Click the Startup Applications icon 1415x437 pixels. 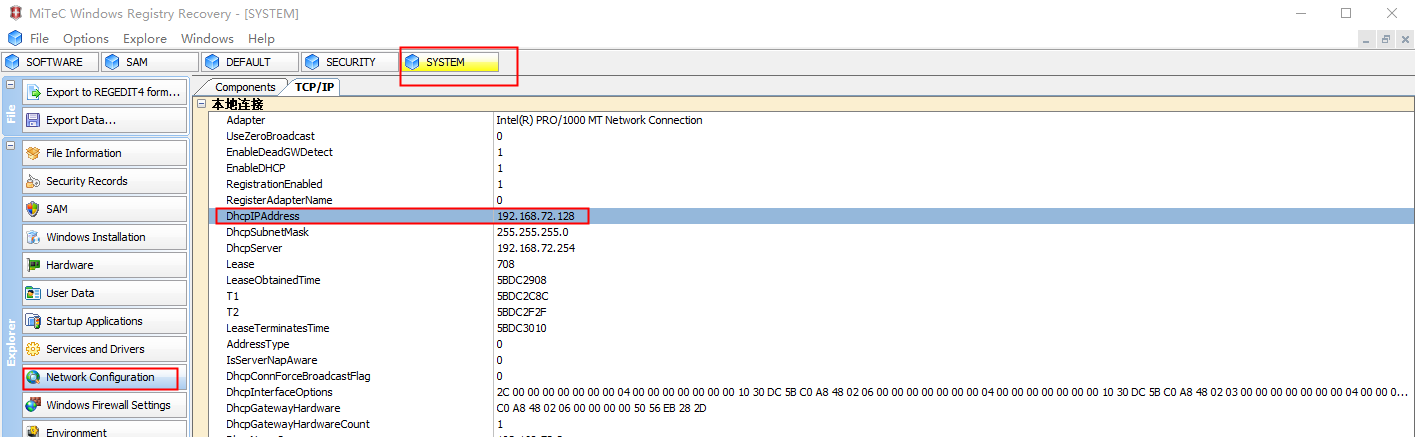(x=33, y=321)
